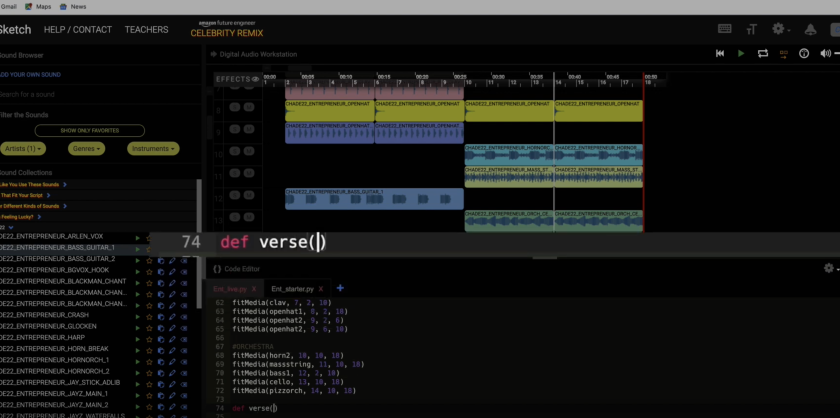
Task: Toggle the EFFECTS visibility eye
Action: [255, 78]
